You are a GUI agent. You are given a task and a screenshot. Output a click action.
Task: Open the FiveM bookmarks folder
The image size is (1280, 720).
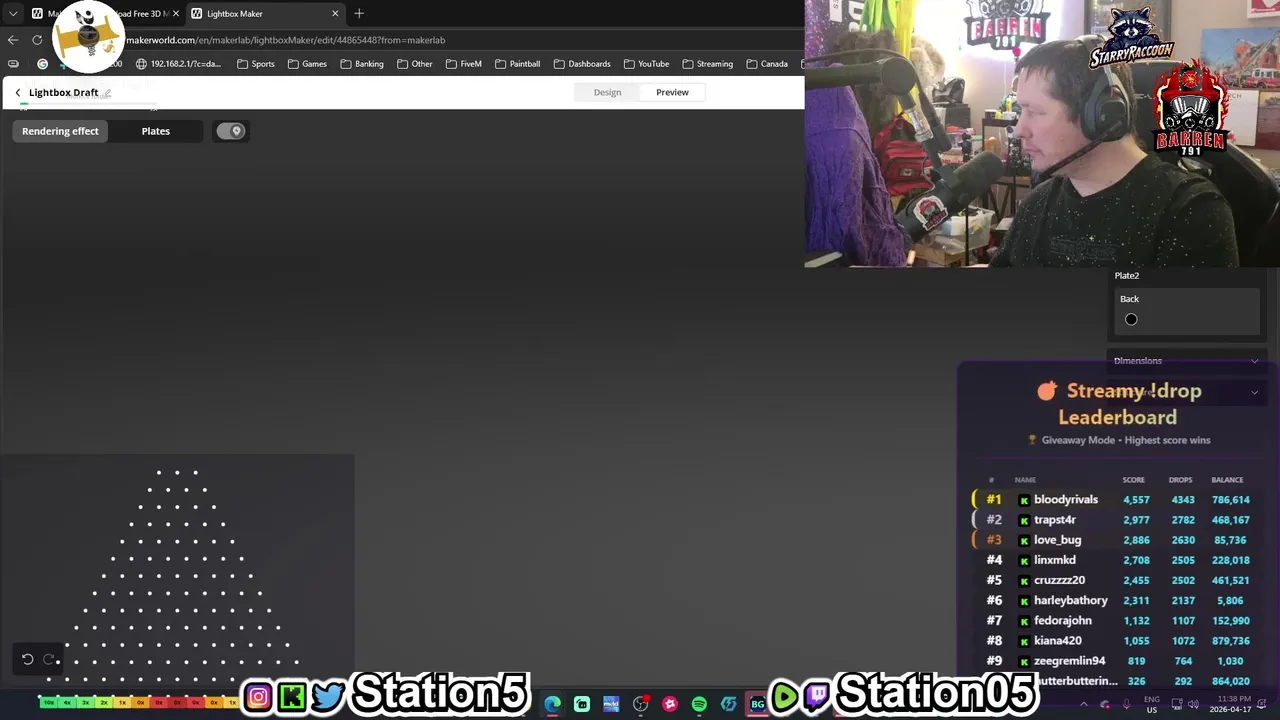click(464, 64)
